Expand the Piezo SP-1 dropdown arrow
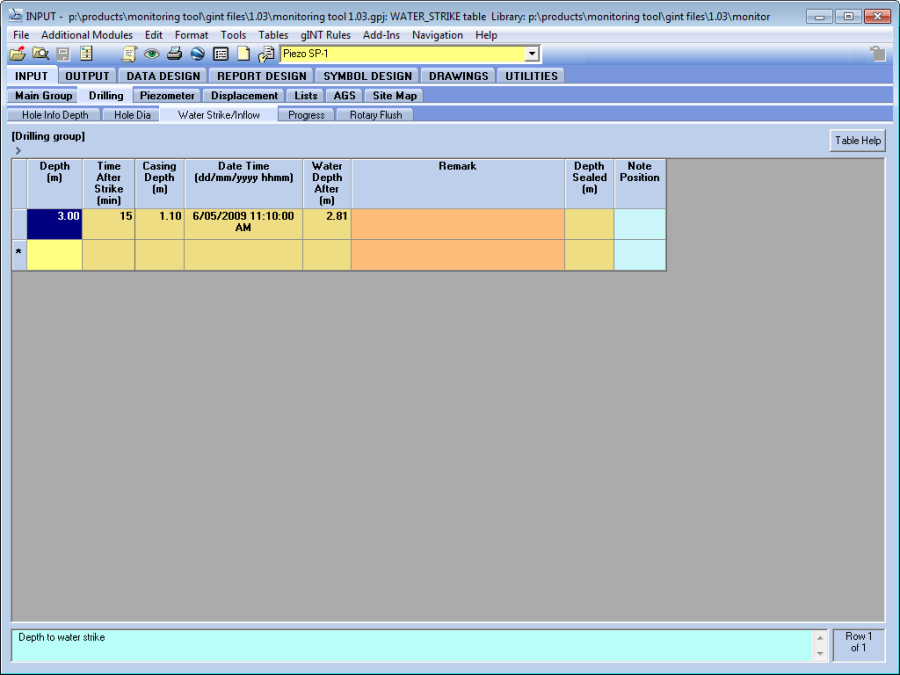This screenshot has width=900, height=675. tap(532, 54)
